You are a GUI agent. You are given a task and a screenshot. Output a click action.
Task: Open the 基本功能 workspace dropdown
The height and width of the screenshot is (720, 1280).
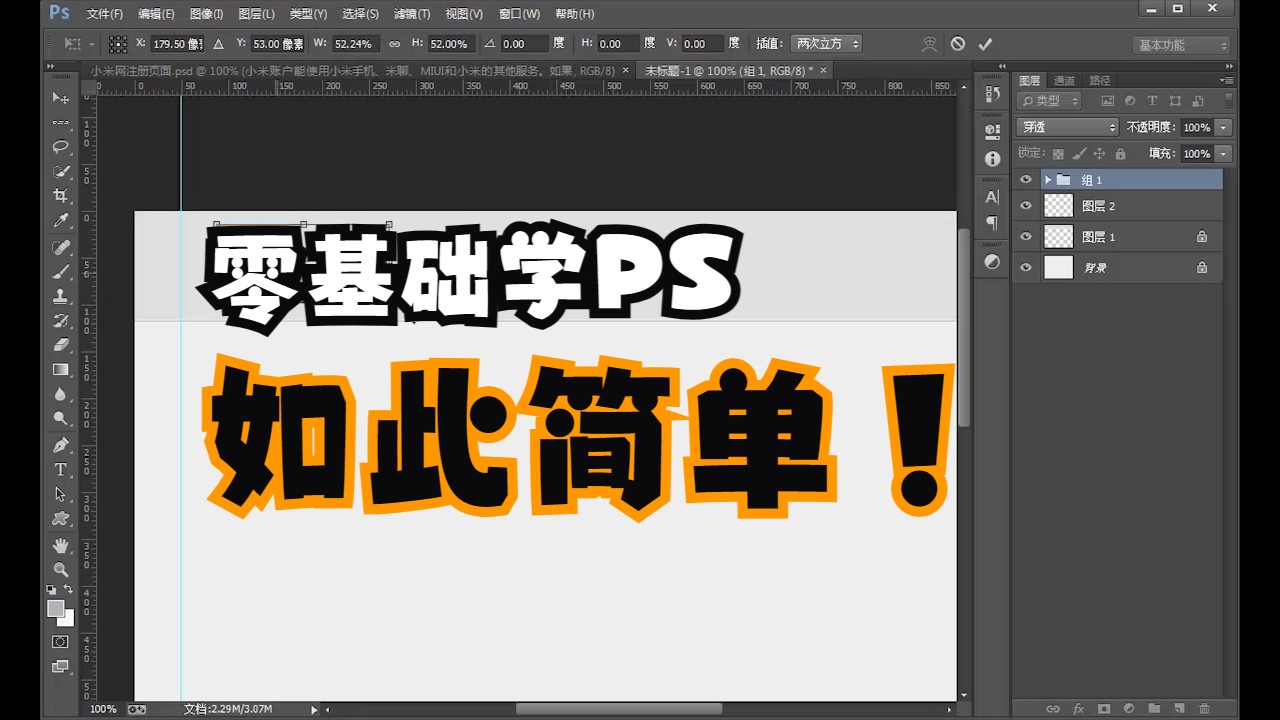1181,45
